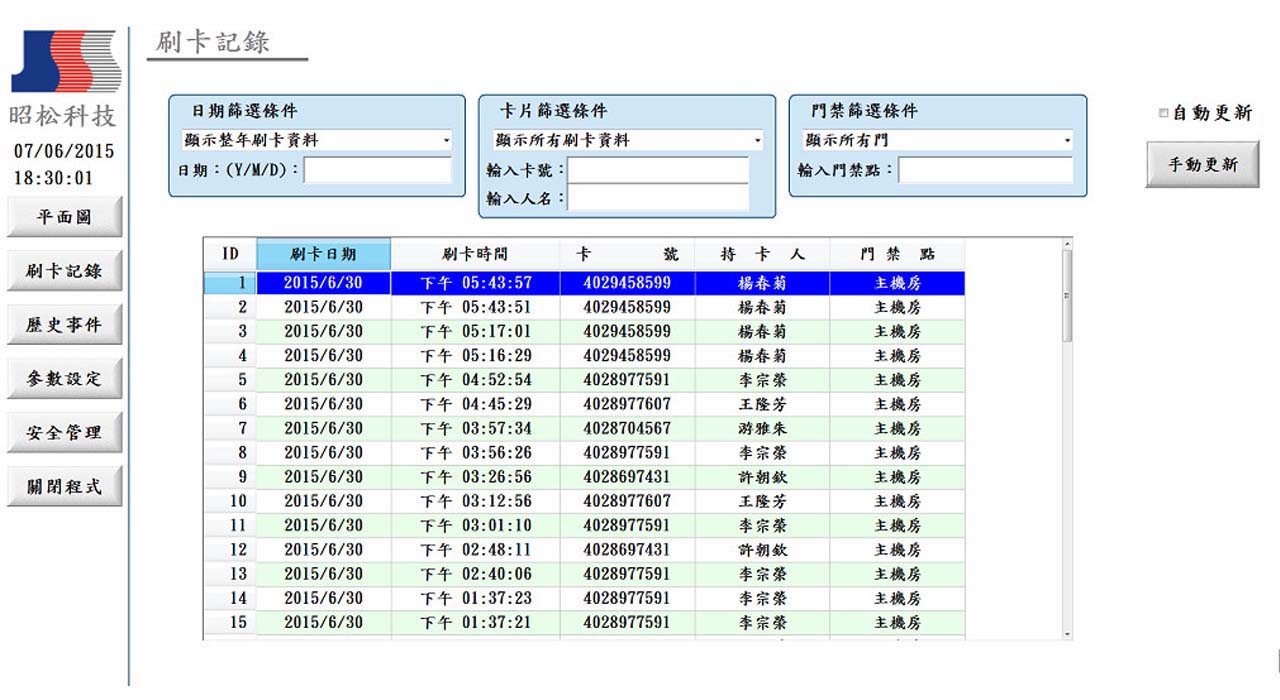
Task: Expand the 顯示所有門 door filter dropdown
Action: pyautogui.click(x=1067, y=141)
